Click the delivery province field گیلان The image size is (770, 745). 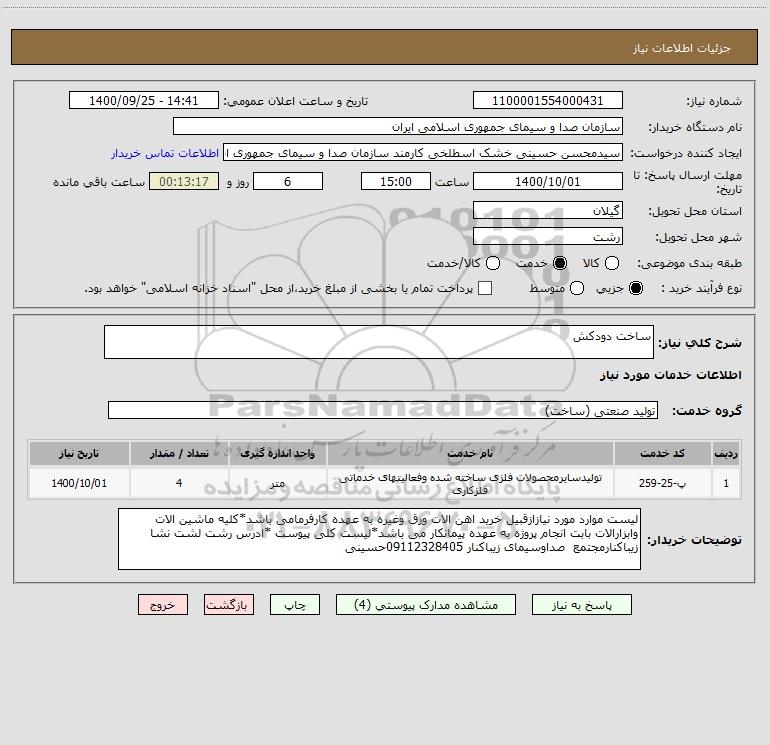tap(548, 211)
